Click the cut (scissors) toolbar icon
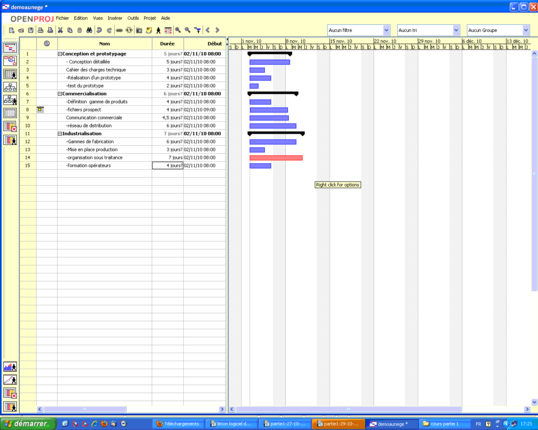Viewport: 538px width, 430px height. coord(60,30)
